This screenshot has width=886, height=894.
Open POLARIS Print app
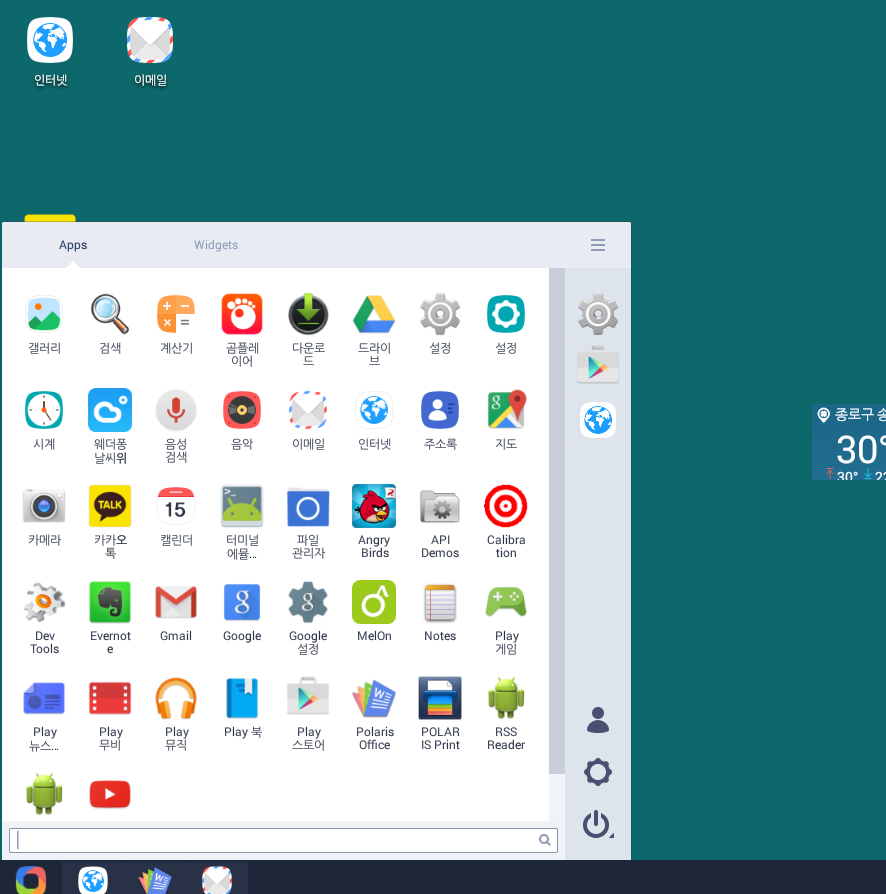(x=440, y=698)
